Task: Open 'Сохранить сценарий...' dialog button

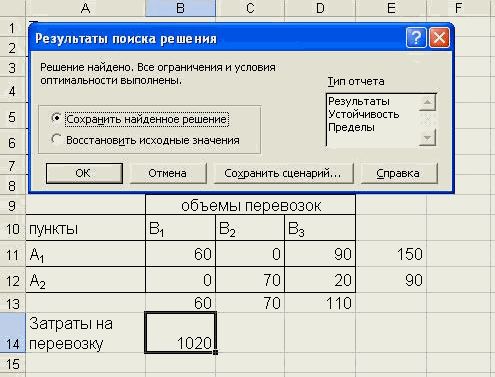Action: 283,173
